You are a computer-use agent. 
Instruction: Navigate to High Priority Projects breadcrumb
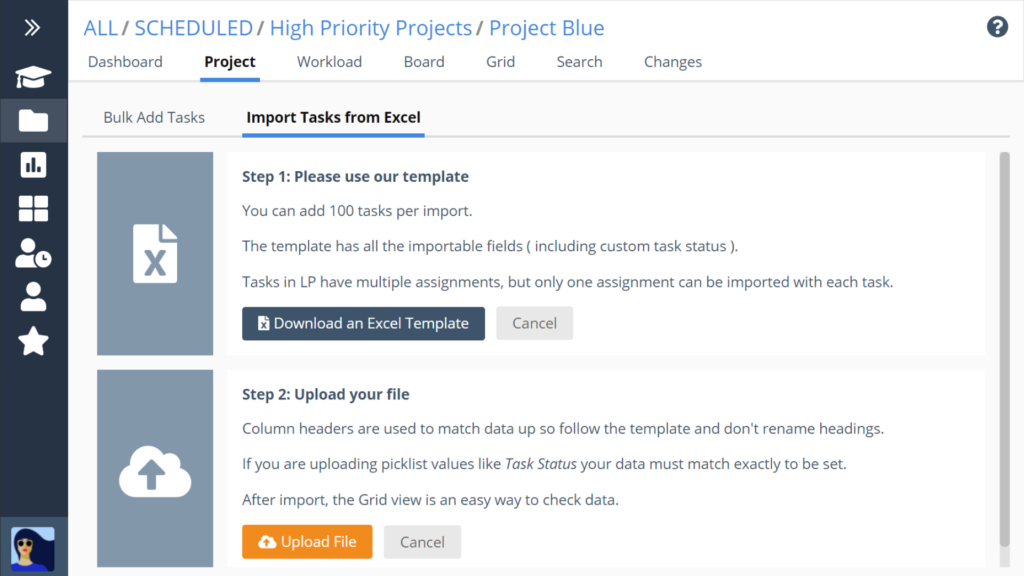[370, 28]
